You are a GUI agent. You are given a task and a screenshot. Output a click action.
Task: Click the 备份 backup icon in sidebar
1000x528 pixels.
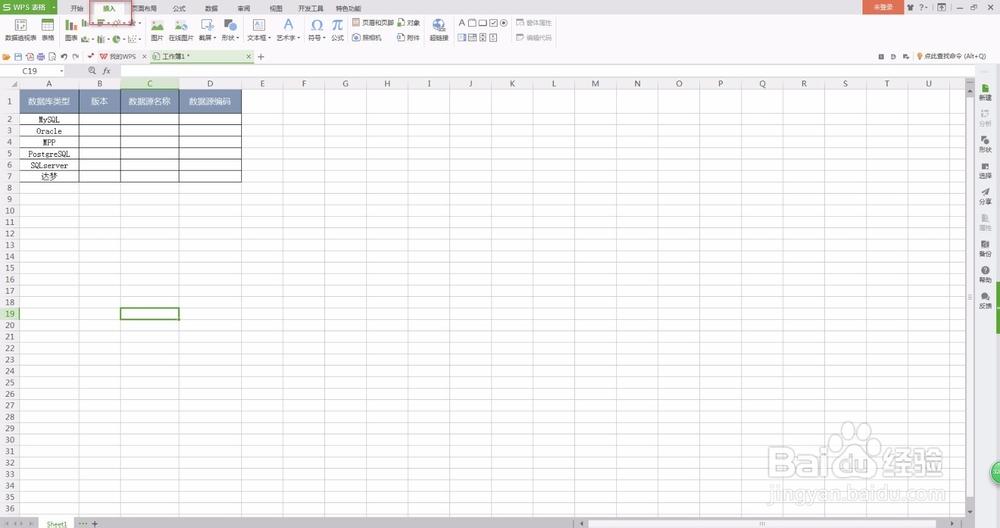(985, 249)
